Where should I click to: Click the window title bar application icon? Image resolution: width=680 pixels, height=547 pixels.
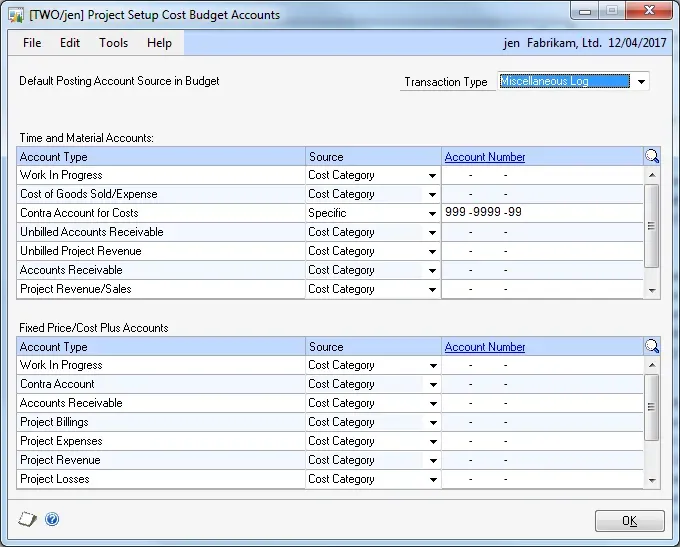17,15
